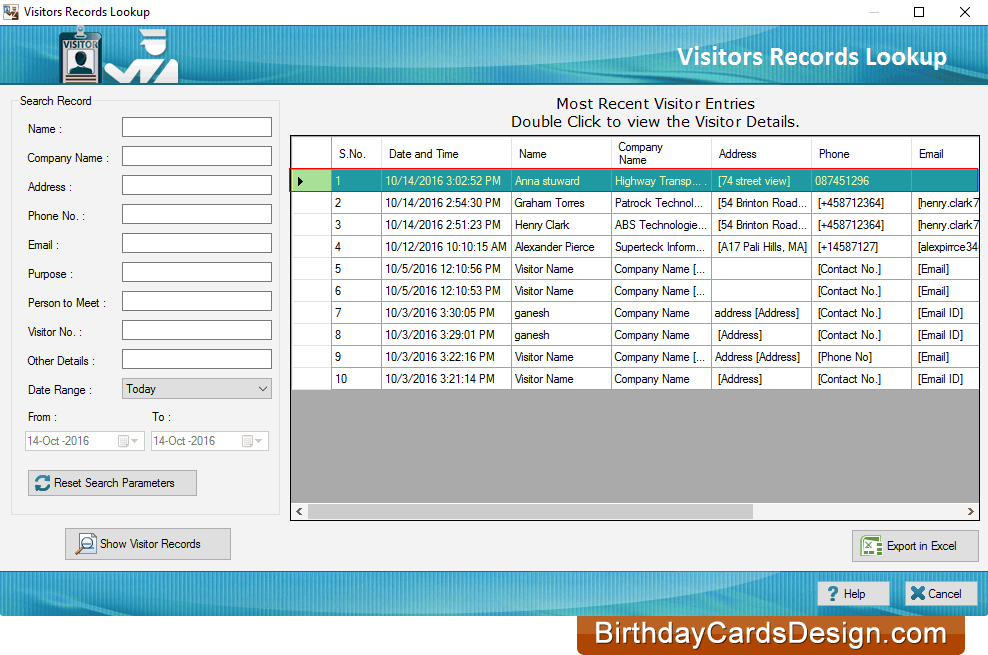Screen dimensions: 988x655
Task: Select the Graham Torres name cell
Action: coord(561,203)
